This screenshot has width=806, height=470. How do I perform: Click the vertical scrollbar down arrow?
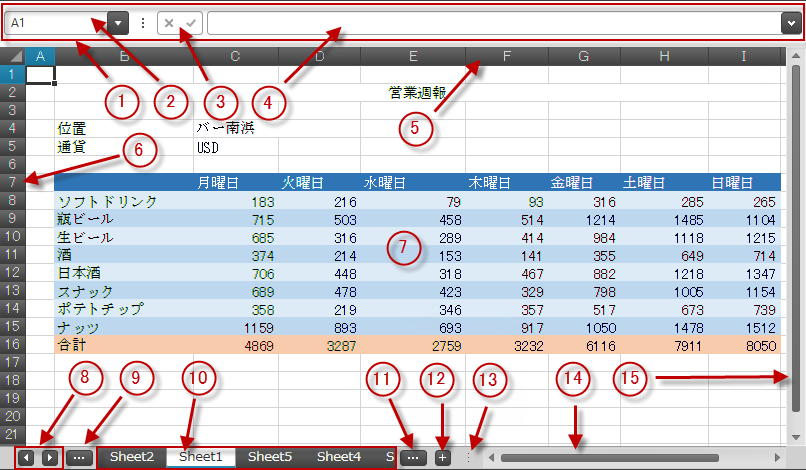[796, 436]
